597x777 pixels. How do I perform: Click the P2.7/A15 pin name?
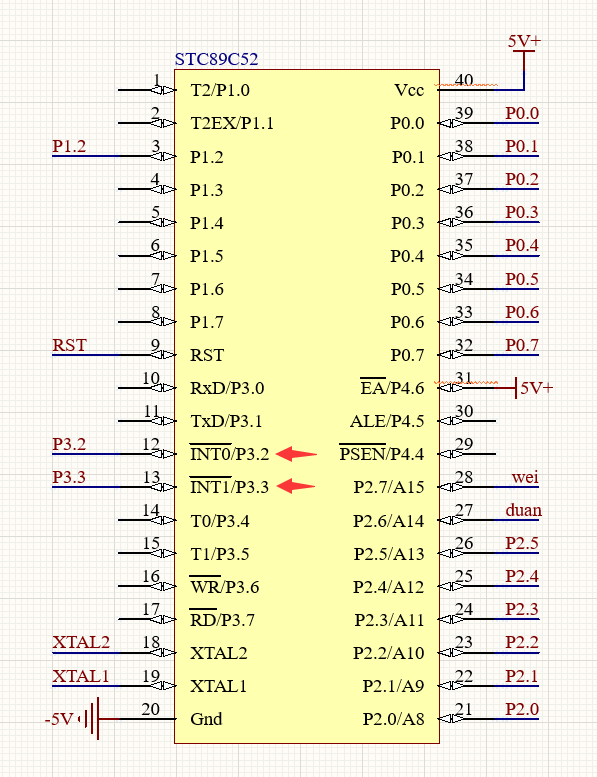(389, 487)
